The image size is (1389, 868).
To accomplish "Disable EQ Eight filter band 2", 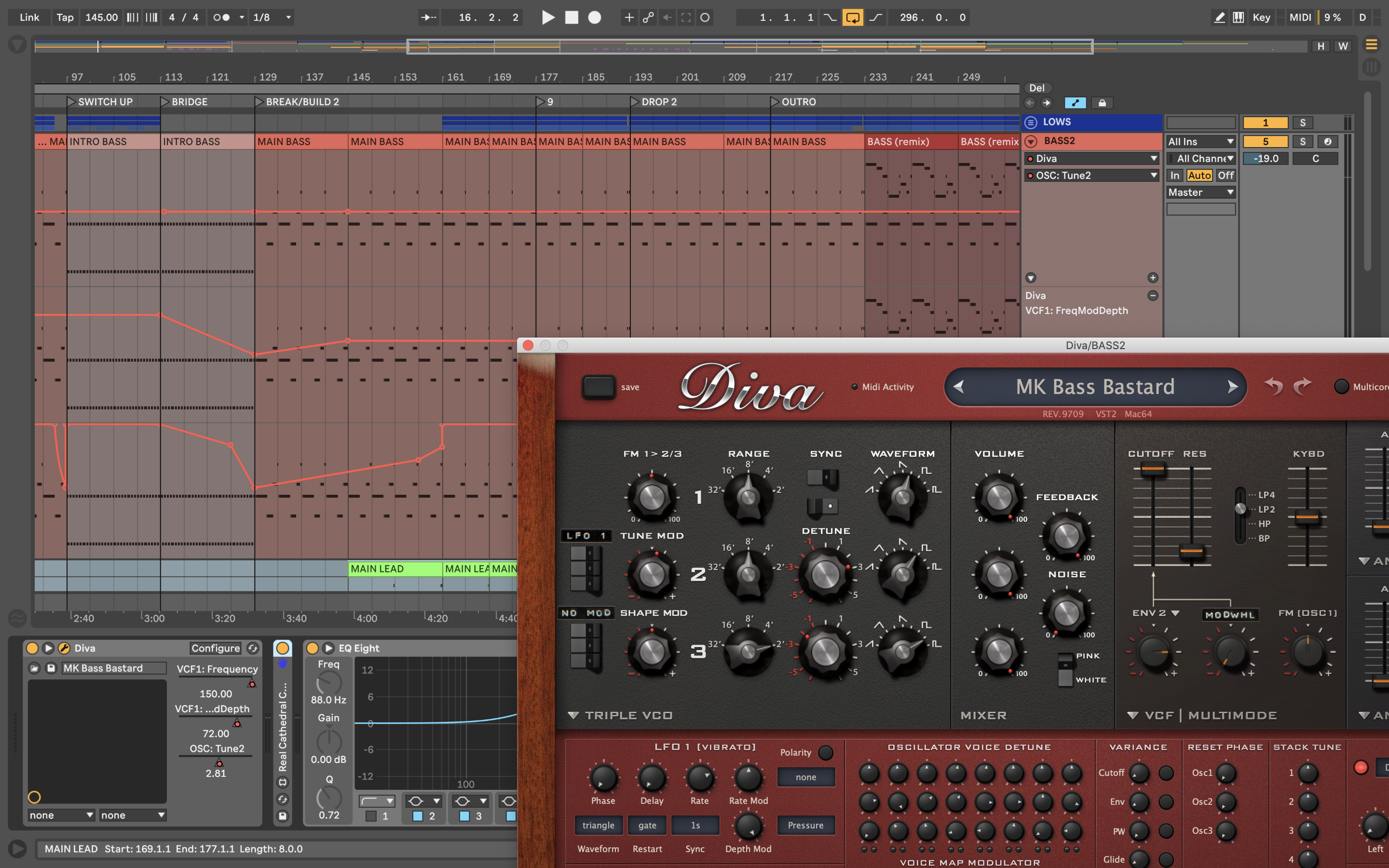I will (418, 816).
